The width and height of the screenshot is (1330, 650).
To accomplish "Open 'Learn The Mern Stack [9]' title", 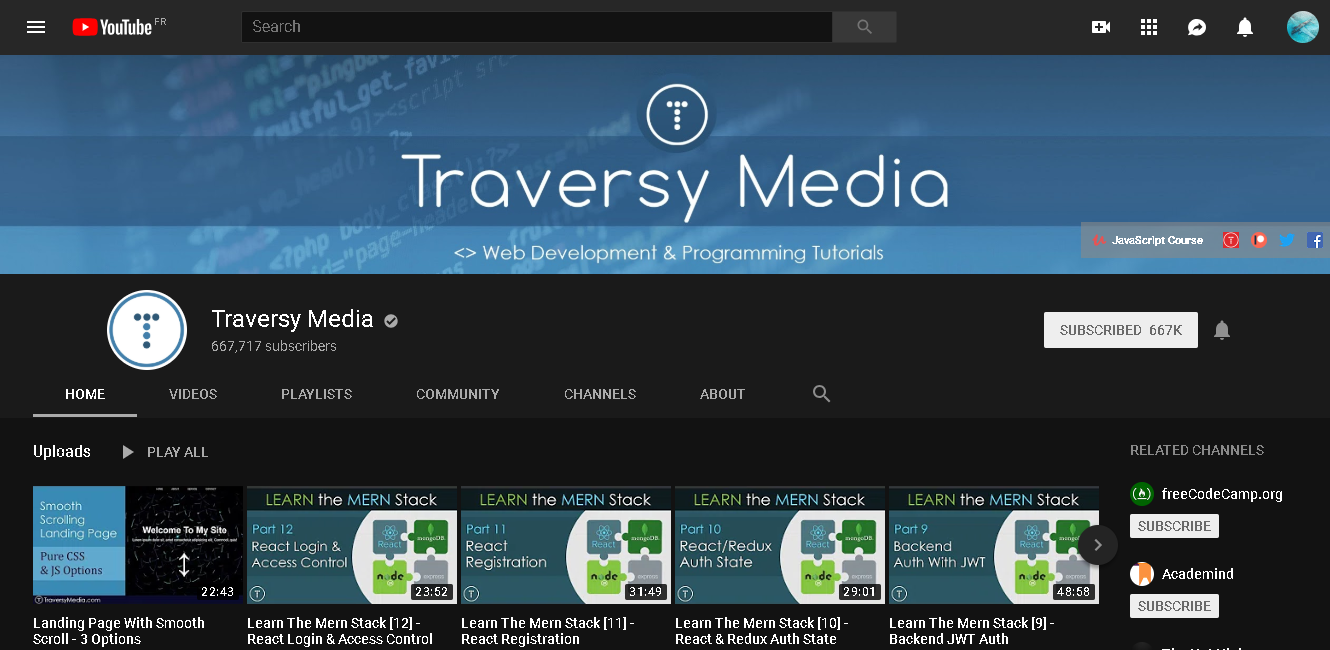I will pos(971,631).
